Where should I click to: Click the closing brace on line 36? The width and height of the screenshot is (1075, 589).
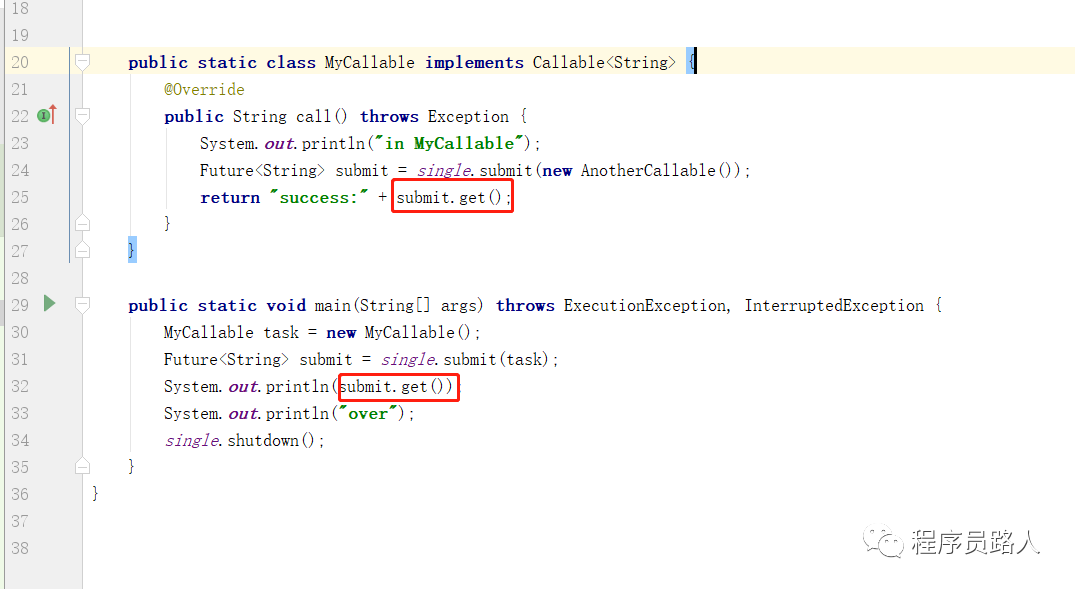point(95,494)
